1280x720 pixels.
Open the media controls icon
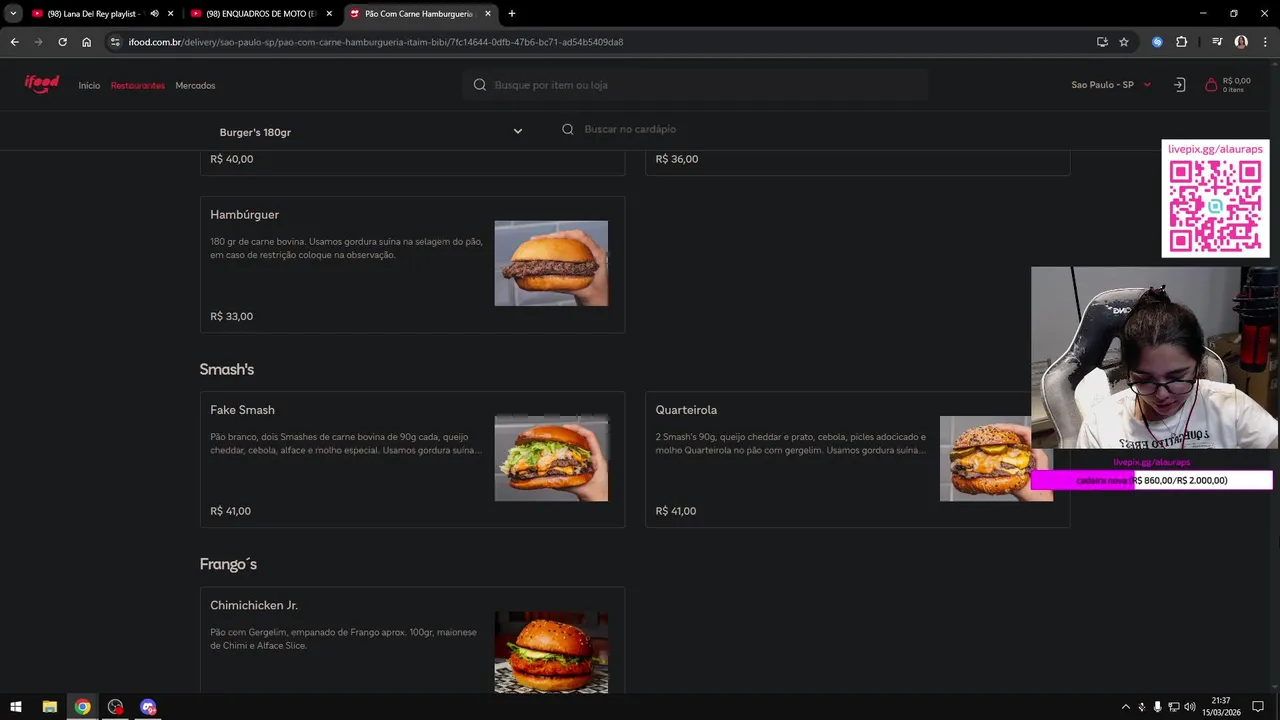[x=1217, y=42]
